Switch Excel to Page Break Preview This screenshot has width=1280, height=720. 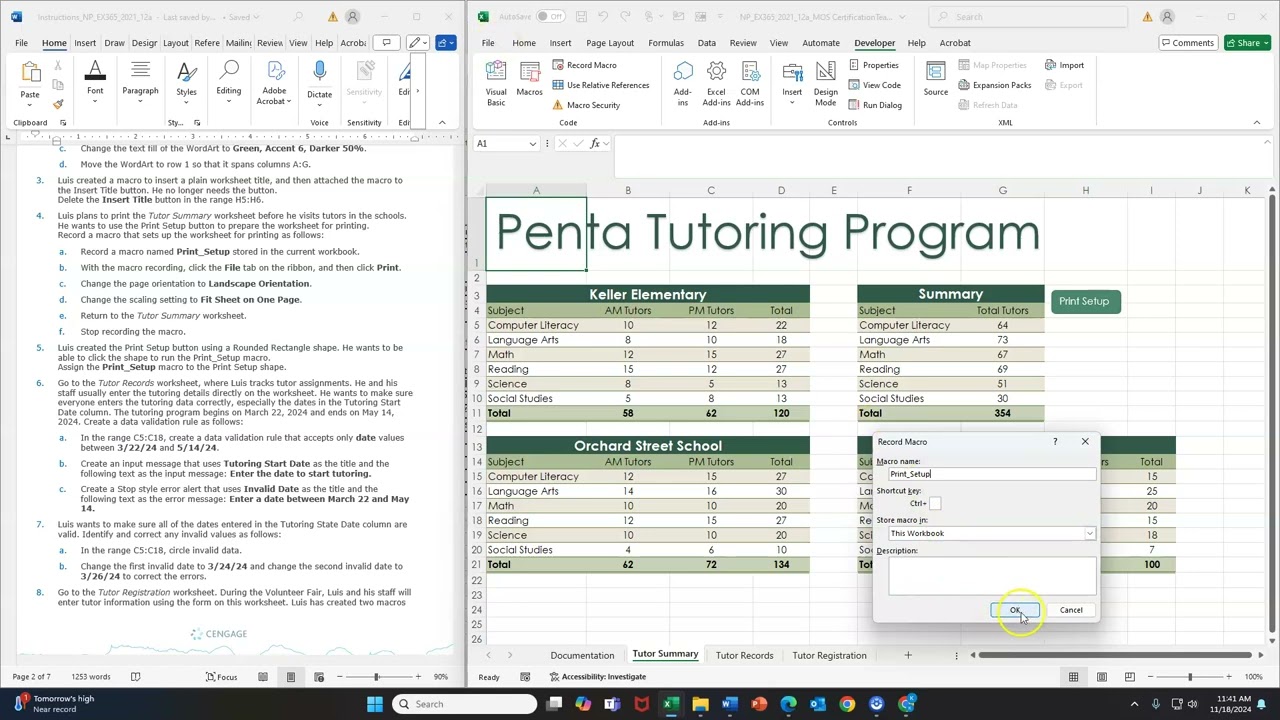pos(1131,677)
